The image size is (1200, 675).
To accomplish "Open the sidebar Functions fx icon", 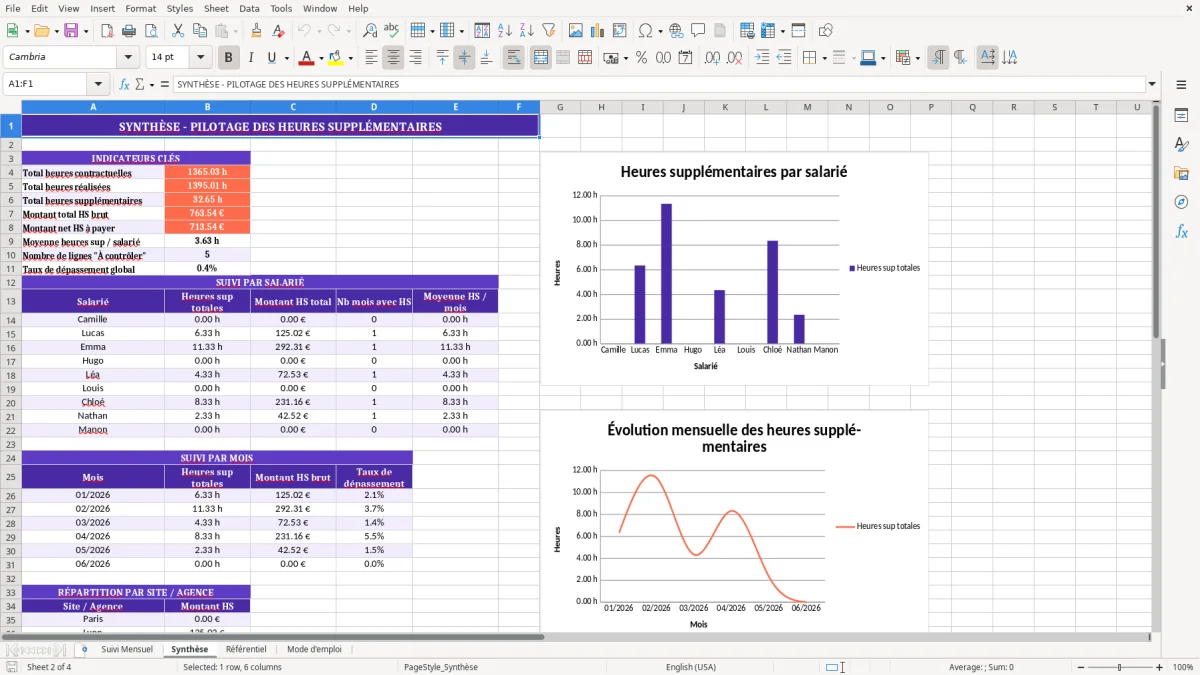I will point(1181,231).
